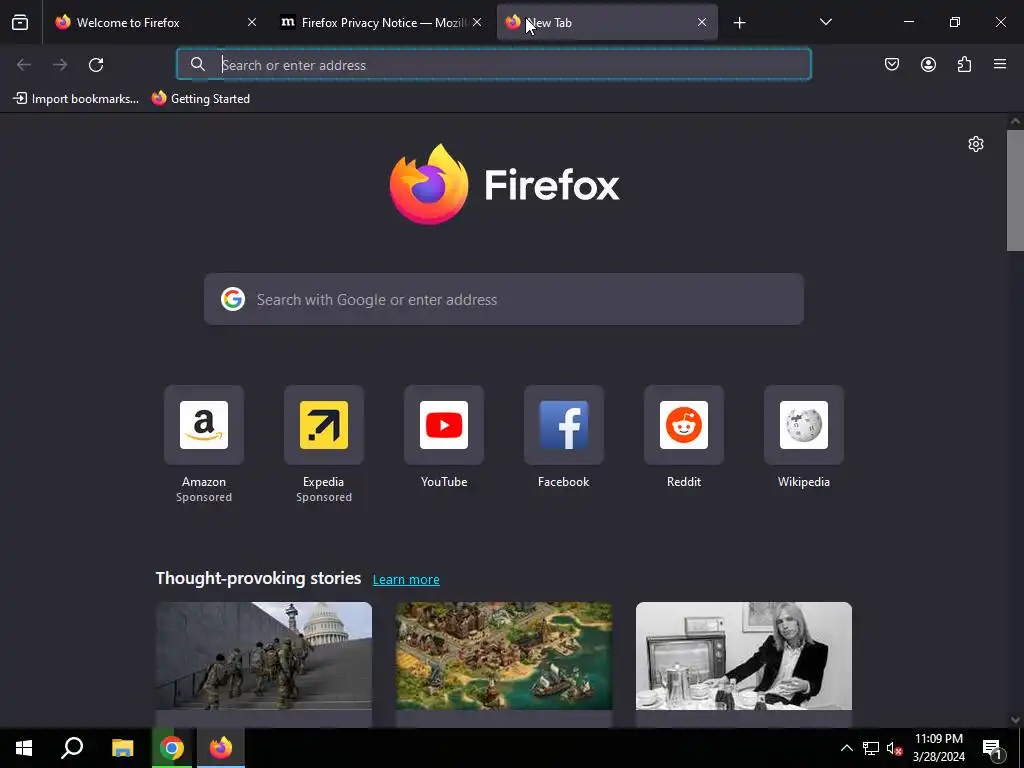Open the Capitol soldiers story thumbnail
1024x768 pixels.
coord(264,656)
